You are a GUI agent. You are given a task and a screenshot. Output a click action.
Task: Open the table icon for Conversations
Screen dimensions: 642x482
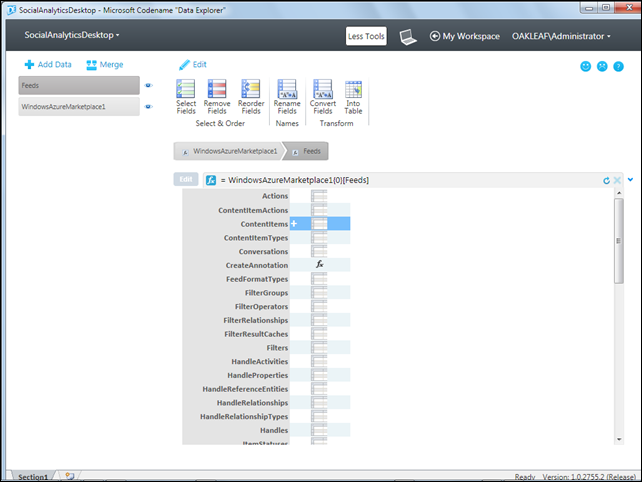319,251
